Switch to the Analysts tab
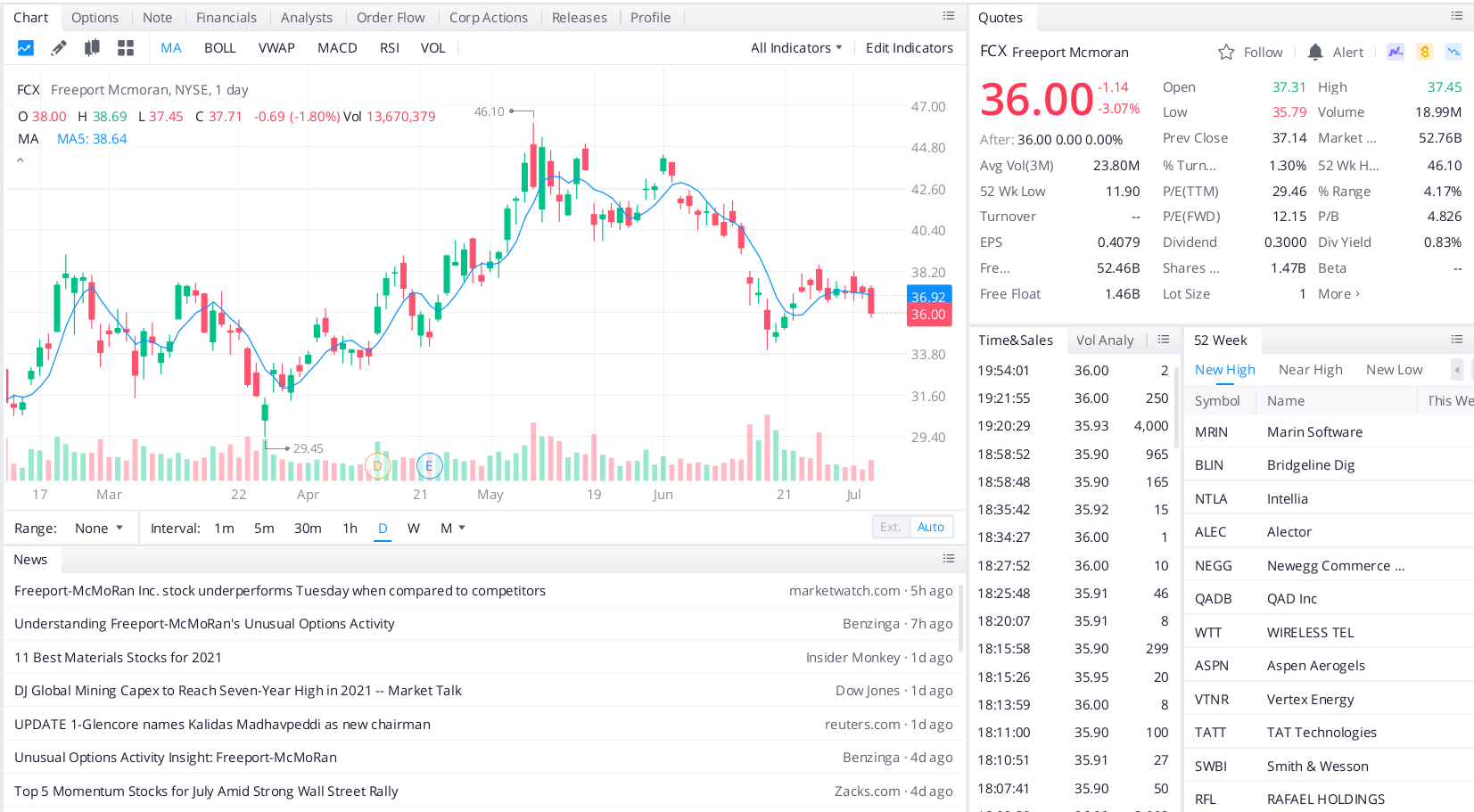The image size is (1474, 812). tap(307, 18)
